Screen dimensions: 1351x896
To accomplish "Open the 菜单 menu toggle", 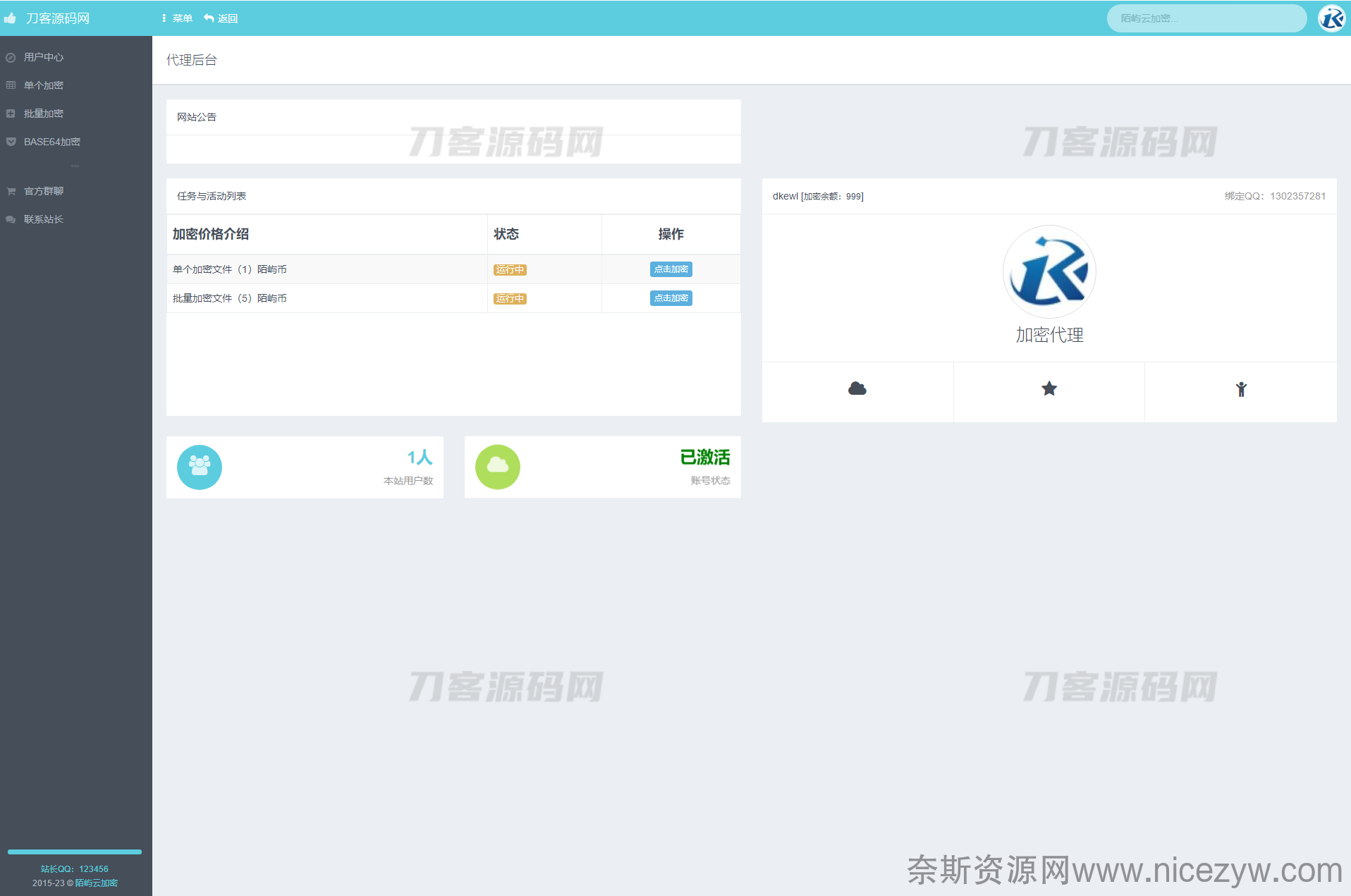I will [x=177, y=18].
